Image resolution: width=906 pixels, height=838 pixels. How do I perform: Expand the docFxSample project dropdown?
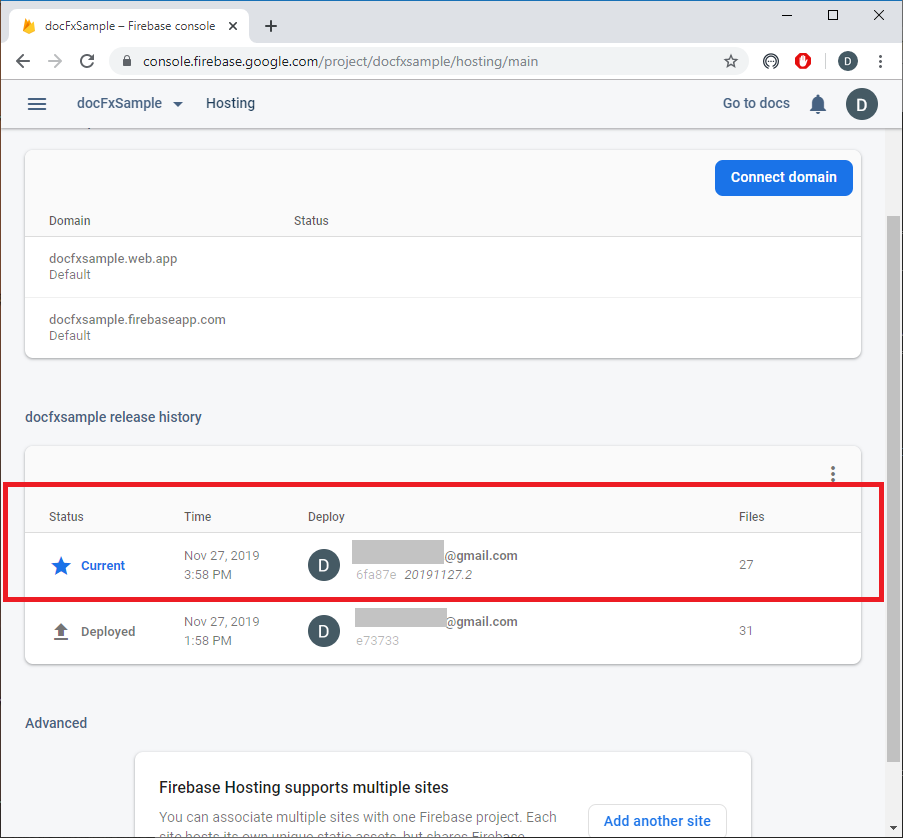pos(178,104)
